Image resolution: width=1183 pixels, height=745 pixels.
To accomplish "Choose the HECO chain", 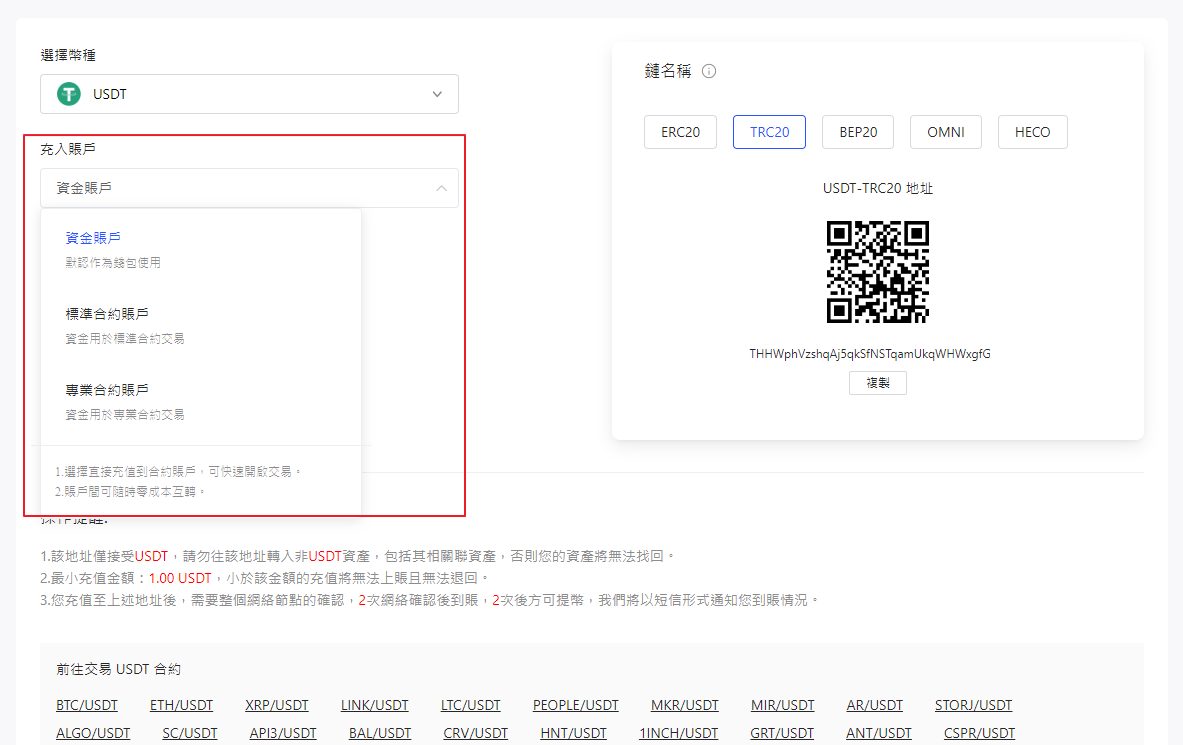I will point(1032,132).
